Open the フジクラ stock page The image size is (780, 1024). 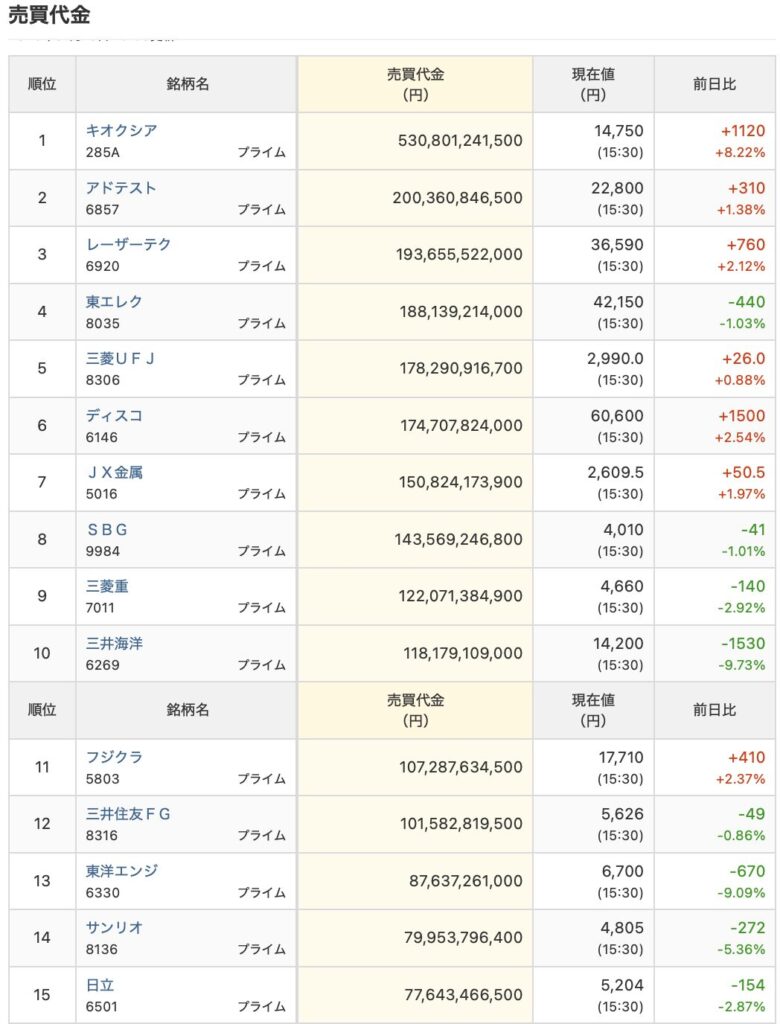[x=114, y=757]
